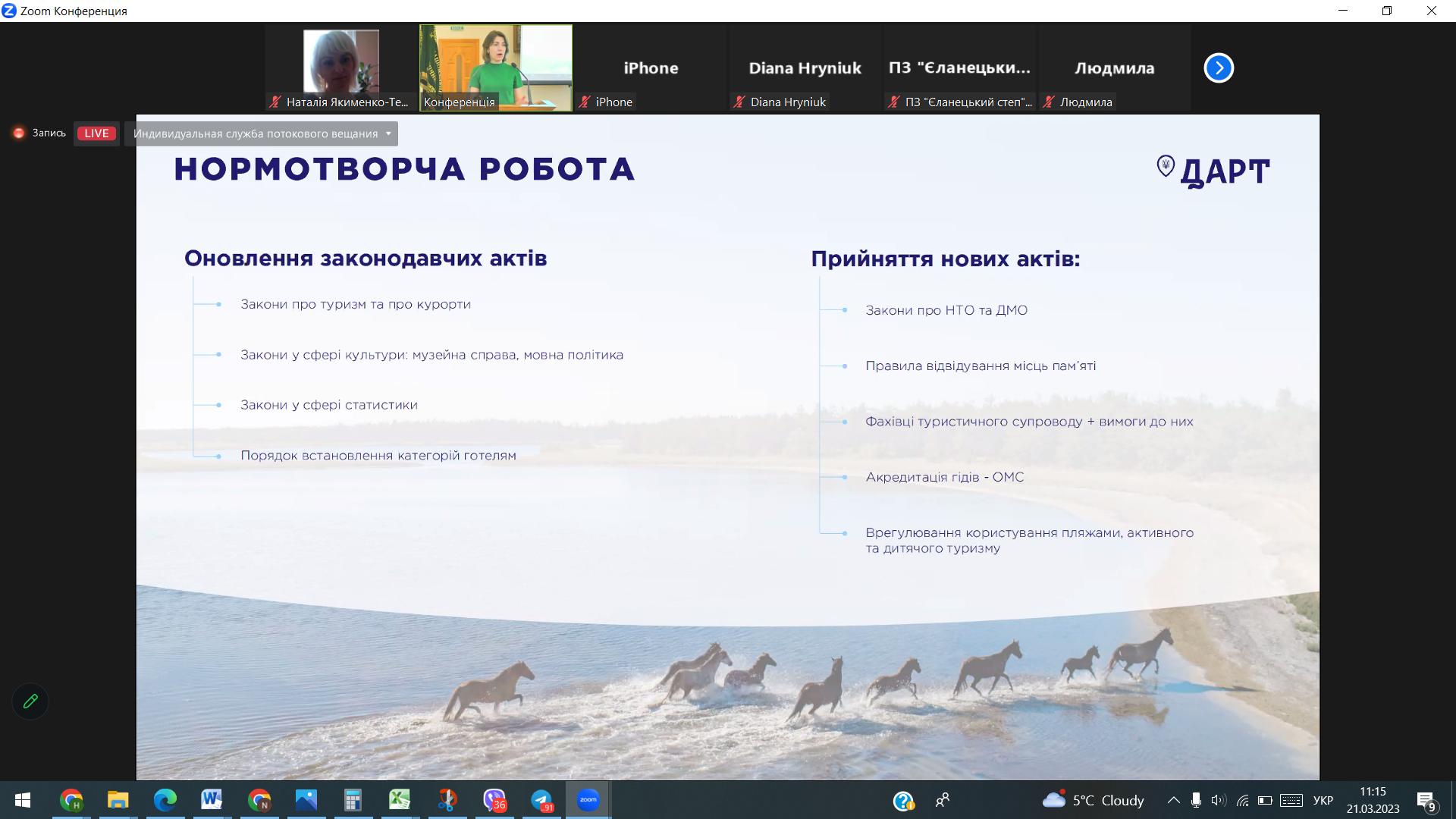Open Word from the taskbar
Viewport: 1456px width, 819px height.
click(212, 799)
